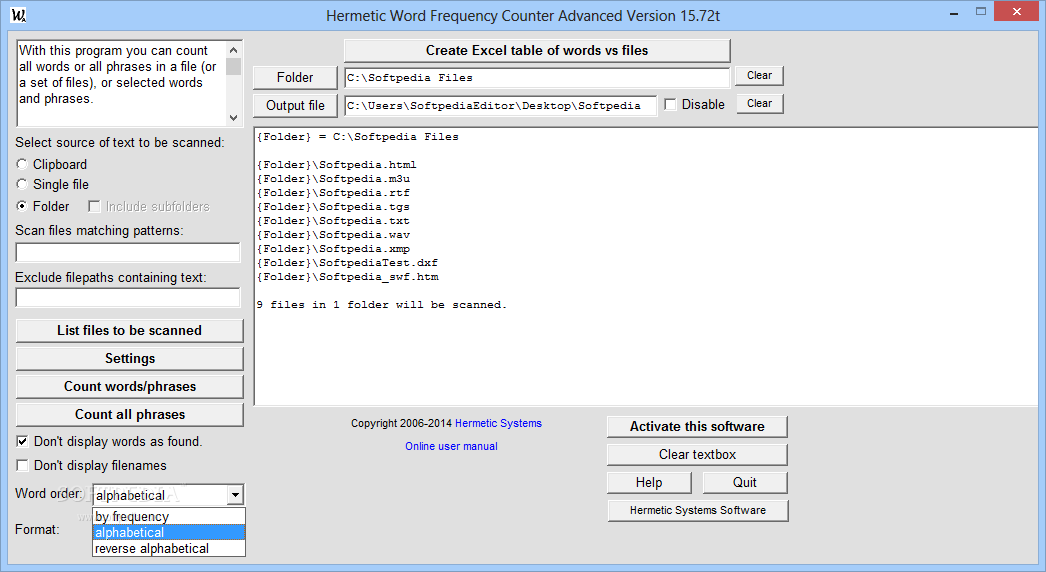
Task: Clear the Folder path field
Action: [759, 75]
